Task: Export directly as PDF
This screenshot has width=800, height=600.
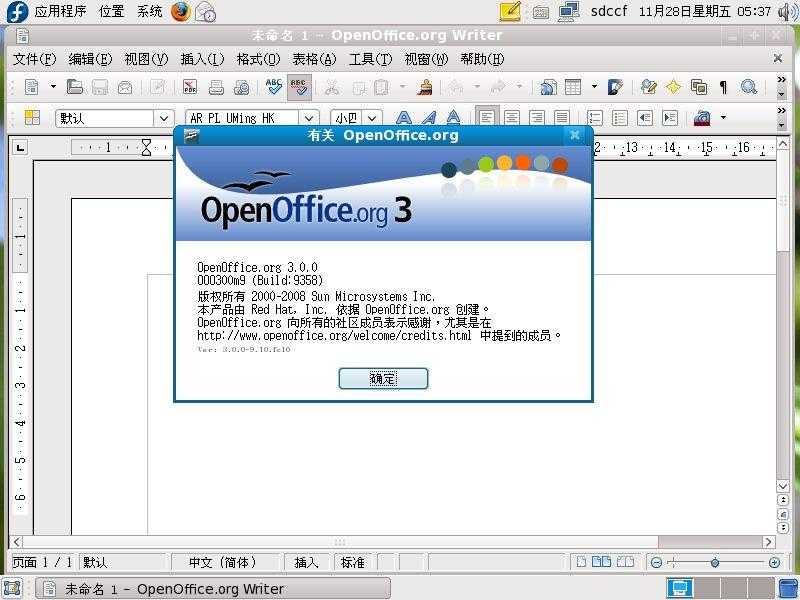Action: 190,87
